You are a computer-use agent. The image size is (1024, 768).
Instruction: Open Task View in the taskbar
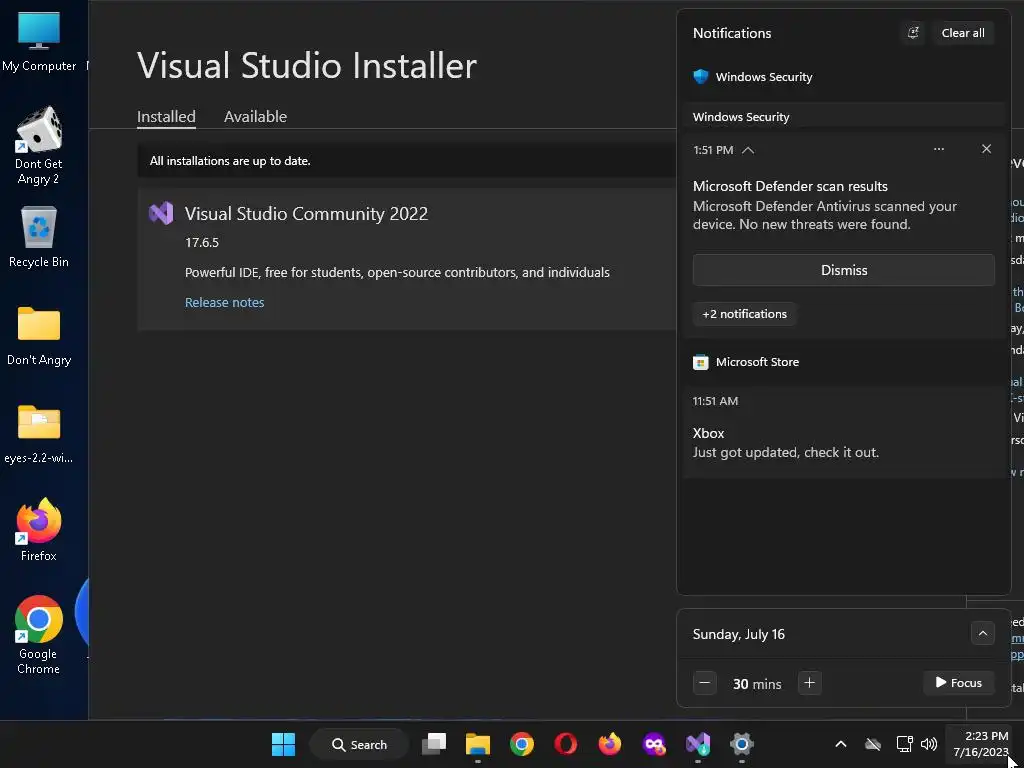click(434, 744)
